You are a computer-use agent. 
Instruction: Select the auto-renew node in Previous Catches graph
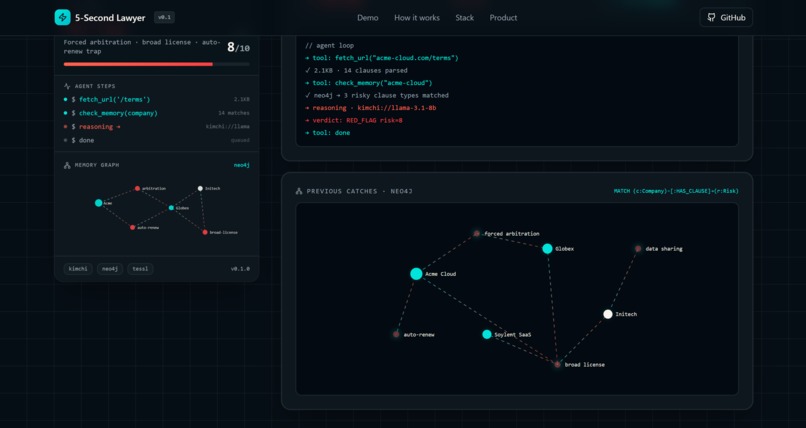(396, 334)
